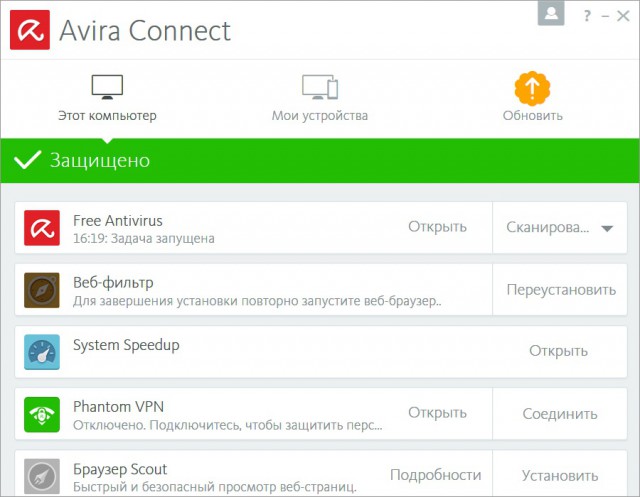Click the Веб-фильтр title text
Screen dimensions: 640x497
pos(113,283)
